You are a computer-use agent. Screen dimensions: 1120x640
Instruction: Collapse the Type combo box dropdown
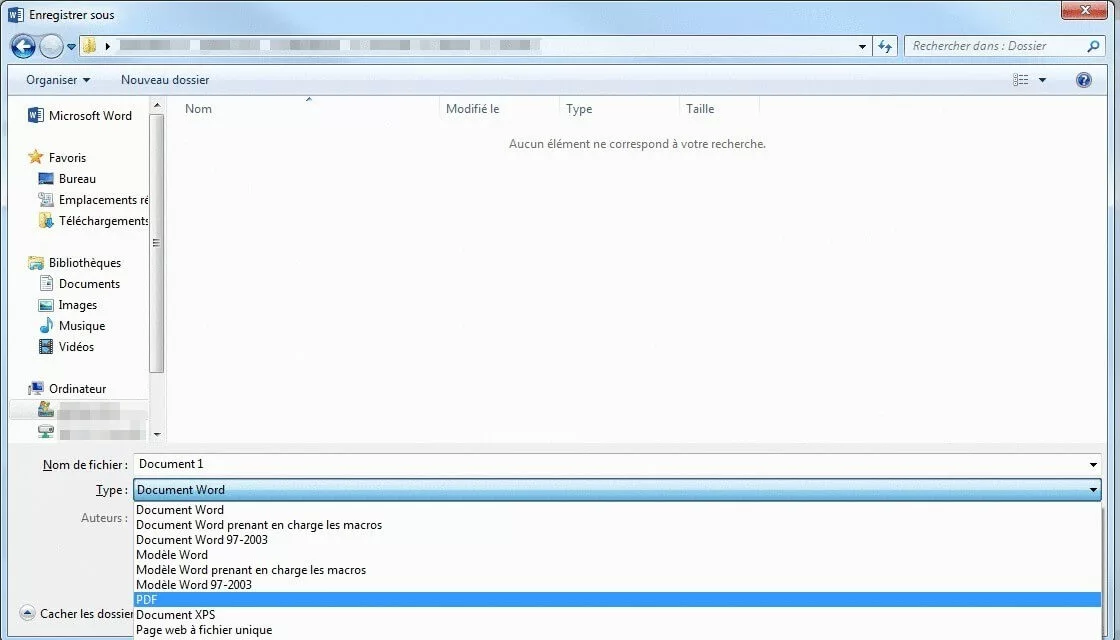pyautogui.click(x=1093, y=490)
